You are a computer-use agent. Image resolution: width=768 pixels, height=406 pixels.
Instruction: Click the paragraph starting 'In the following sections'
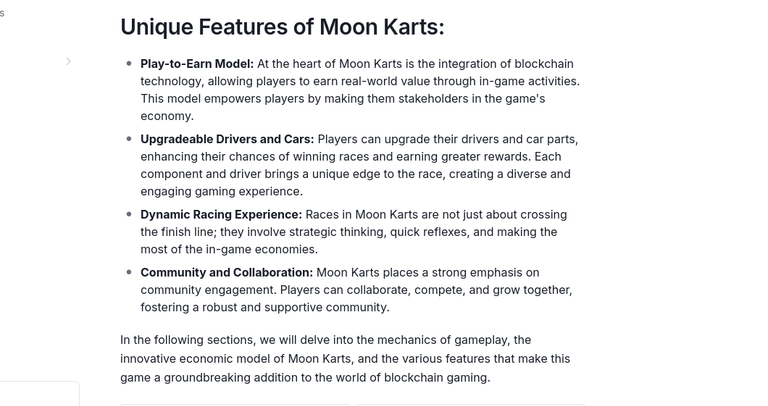[x=345, y=358]
